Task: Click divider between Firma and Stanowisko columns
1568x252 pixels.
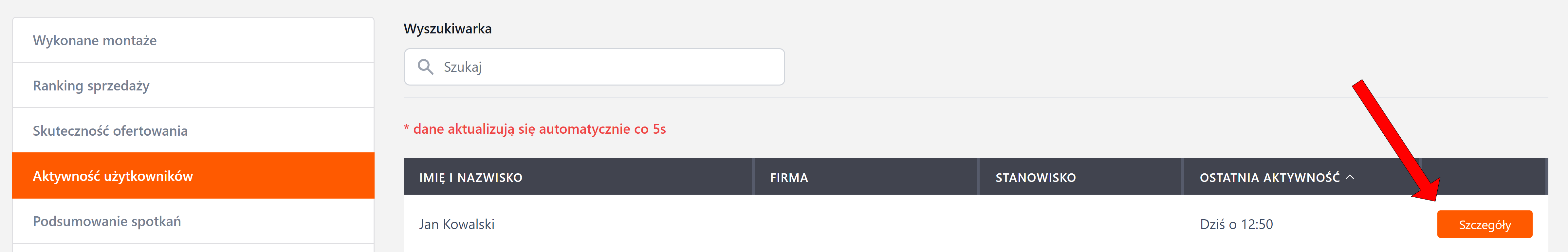Action: [x=978, y=177]
